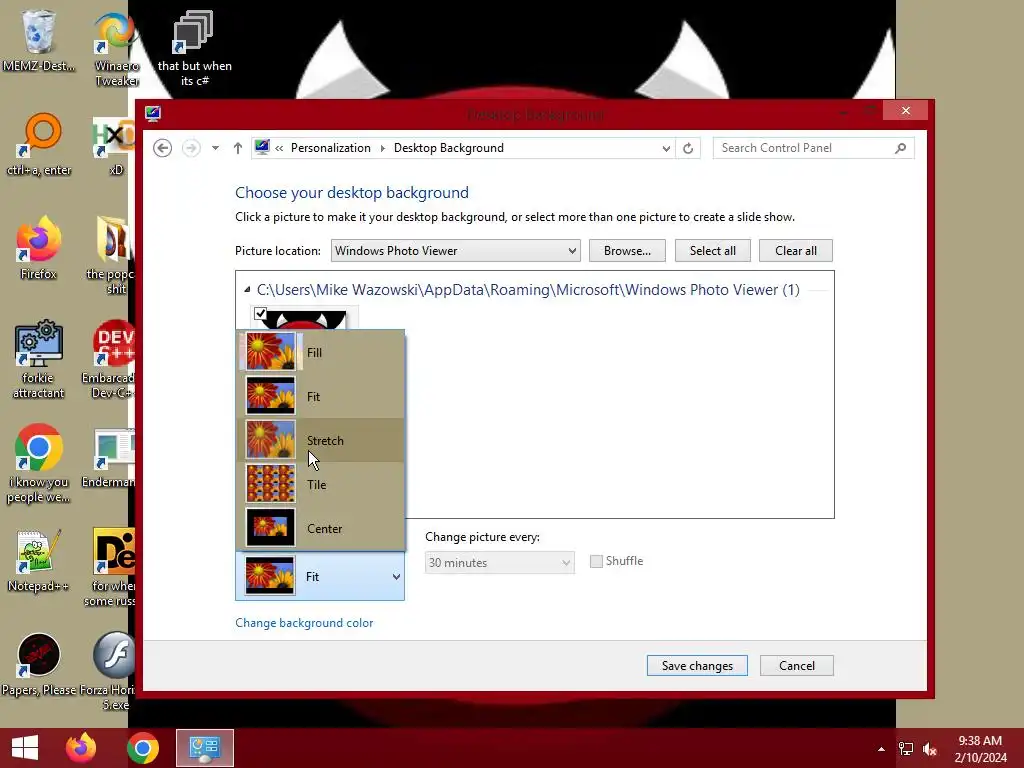
Task: Open the Winaero Tweaker desktop shortcut
Action: pos(116,49)
